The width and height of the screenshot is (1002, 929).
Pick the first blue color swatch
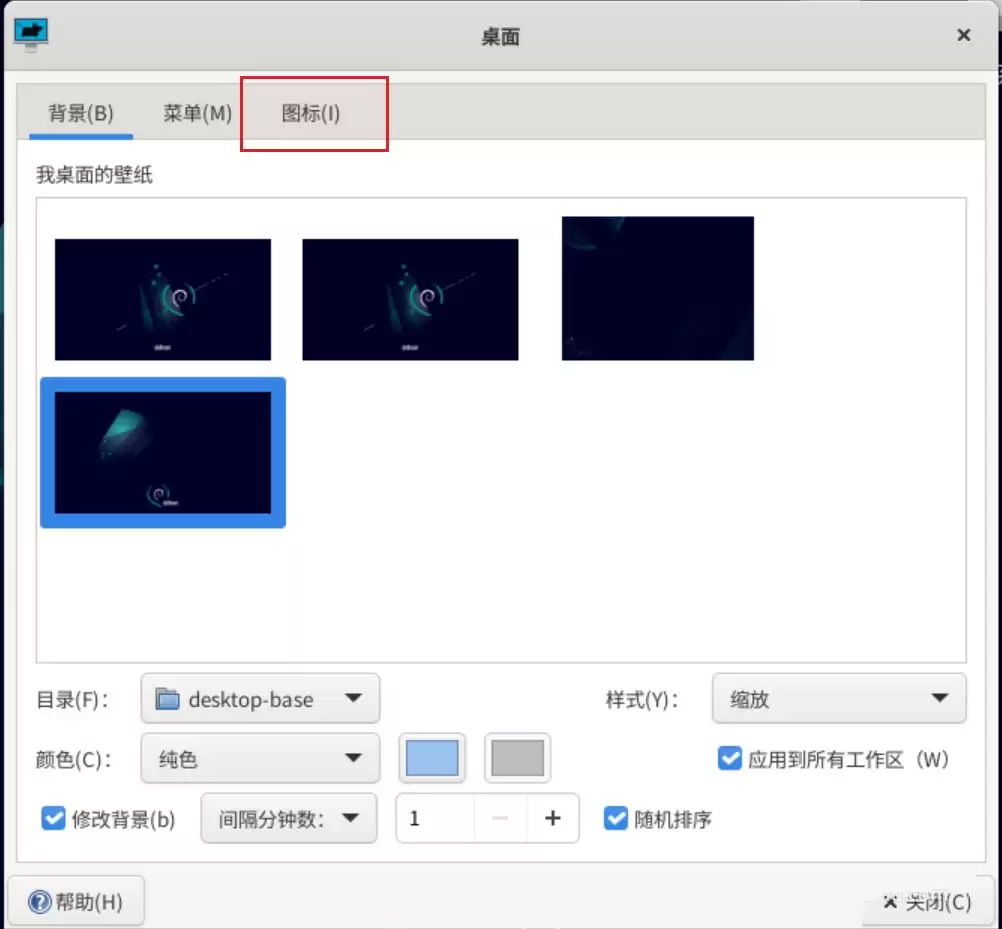click(x=432, y=758)
